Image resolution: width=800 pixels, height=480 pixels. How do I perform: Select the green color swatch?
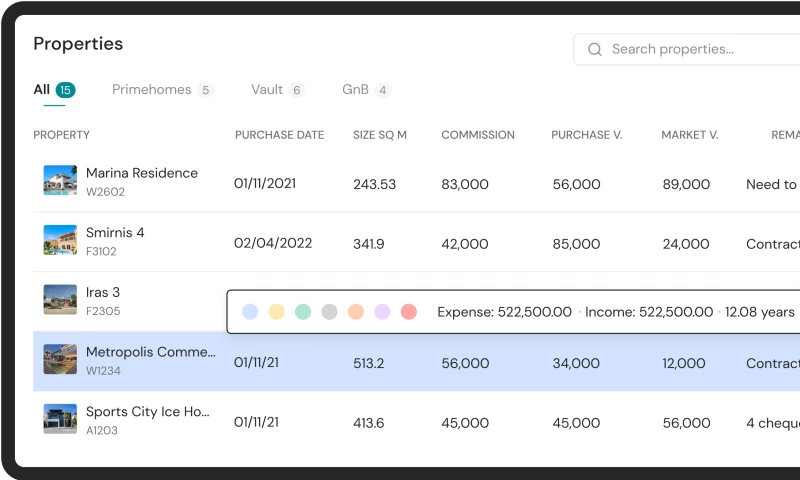[x=303, y=312]
